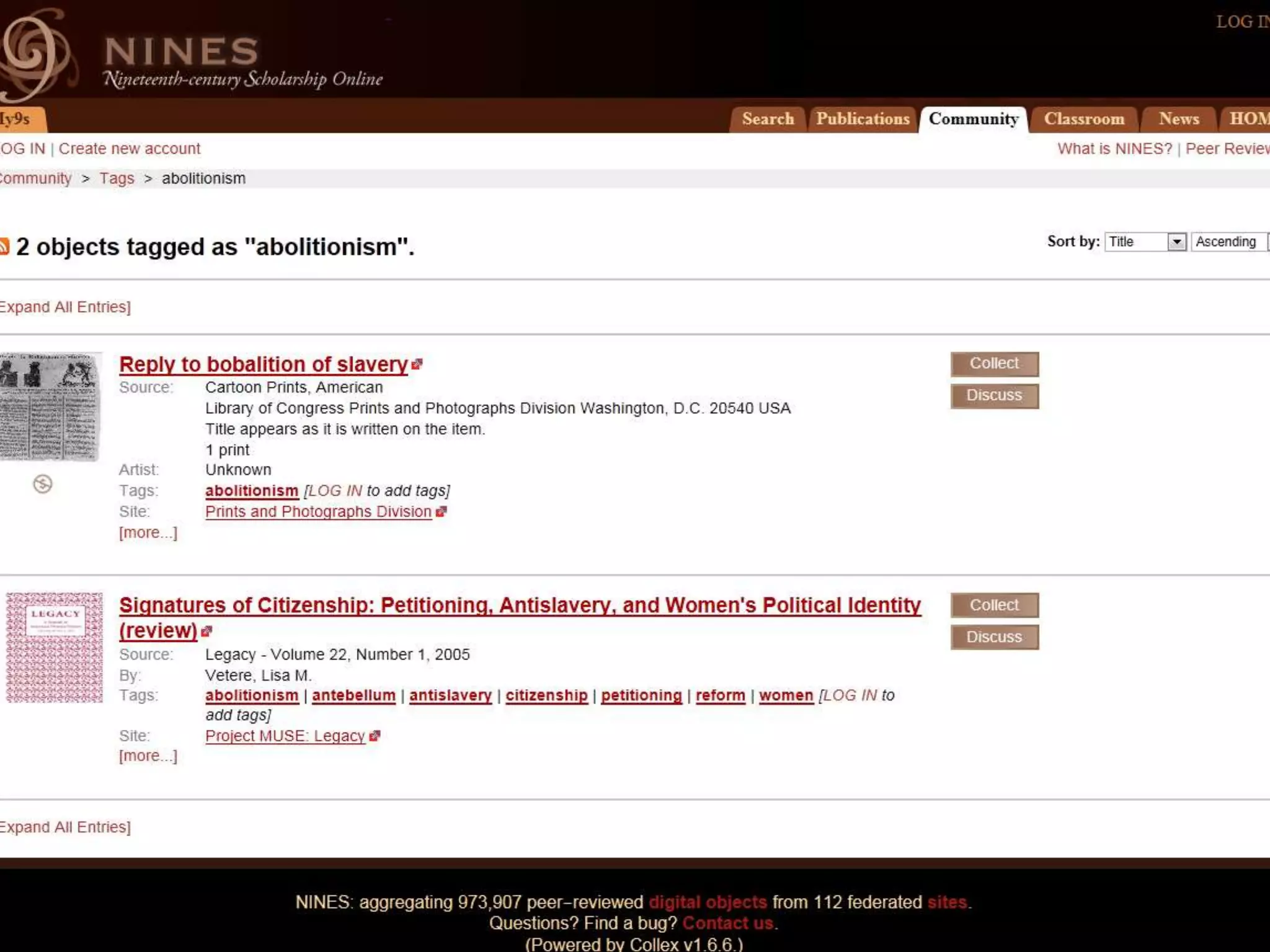Click external link icon after 'Reply to bobalition'
The height and width of the screenshot is (952, 1270).
coord(417,364)
